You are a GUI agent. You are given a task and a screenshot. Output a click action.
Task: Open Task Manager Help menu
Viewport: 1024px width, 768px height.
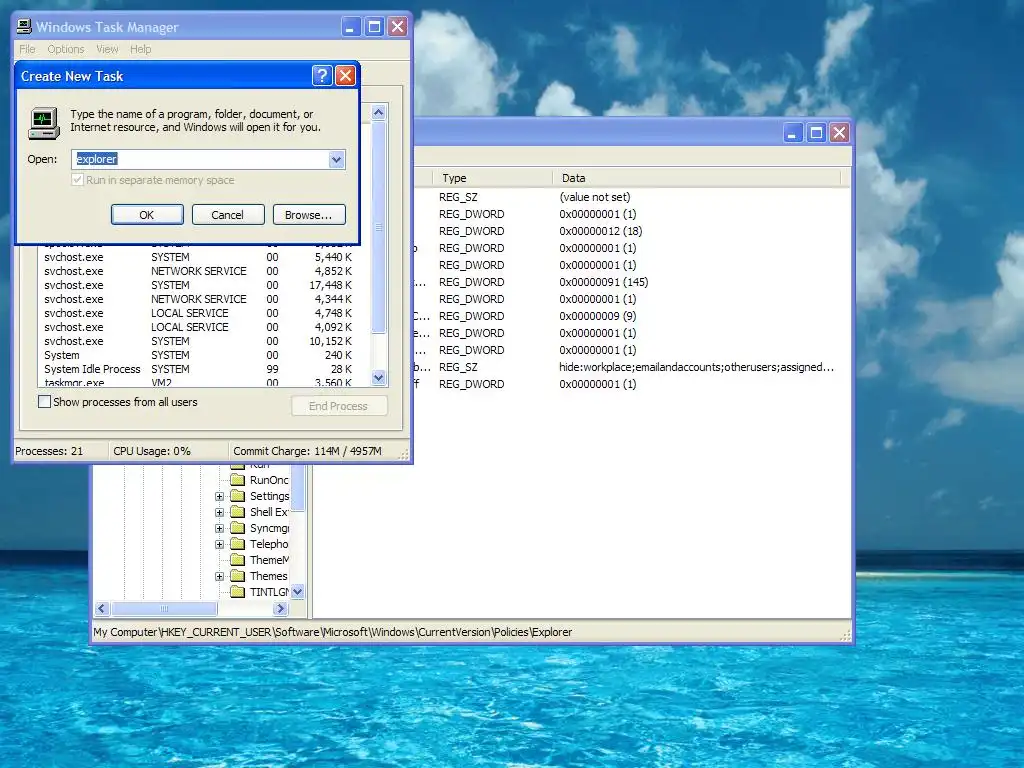coord(140,49)
